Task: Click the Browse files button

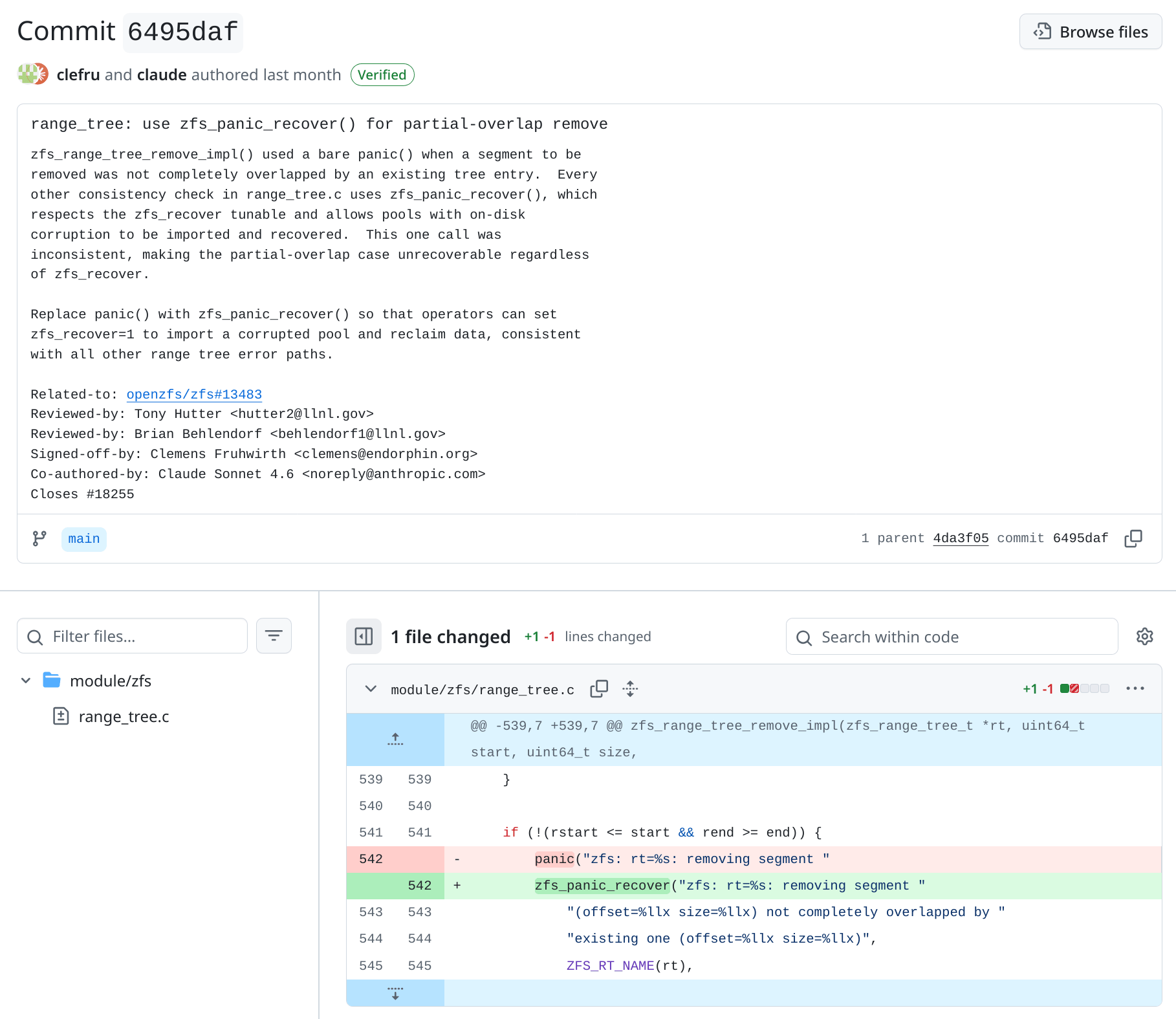Action: point(1091,32)
